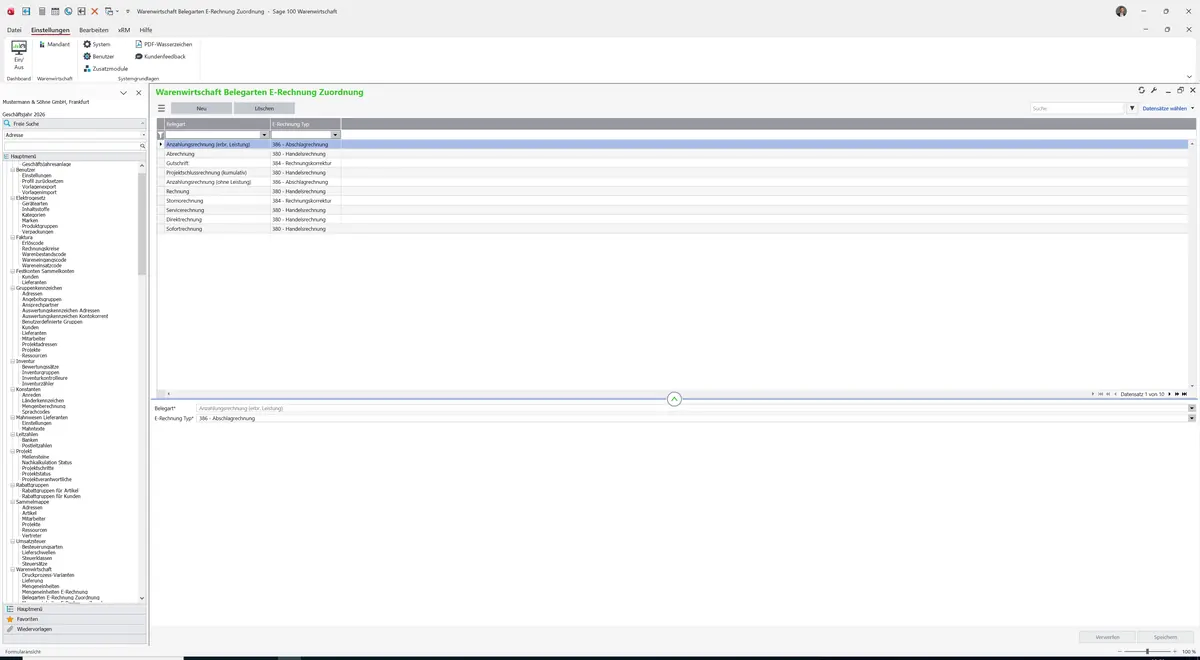
Task: Jump to the last record in navigator
Action: pos(1185,394)
